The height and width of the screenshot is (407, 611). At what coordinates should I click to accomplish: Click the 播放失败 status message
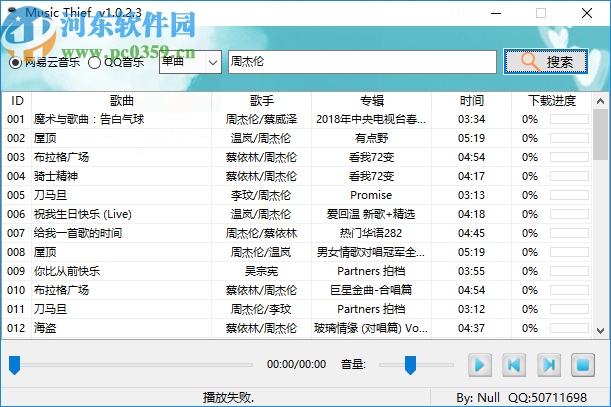point(228,398)
